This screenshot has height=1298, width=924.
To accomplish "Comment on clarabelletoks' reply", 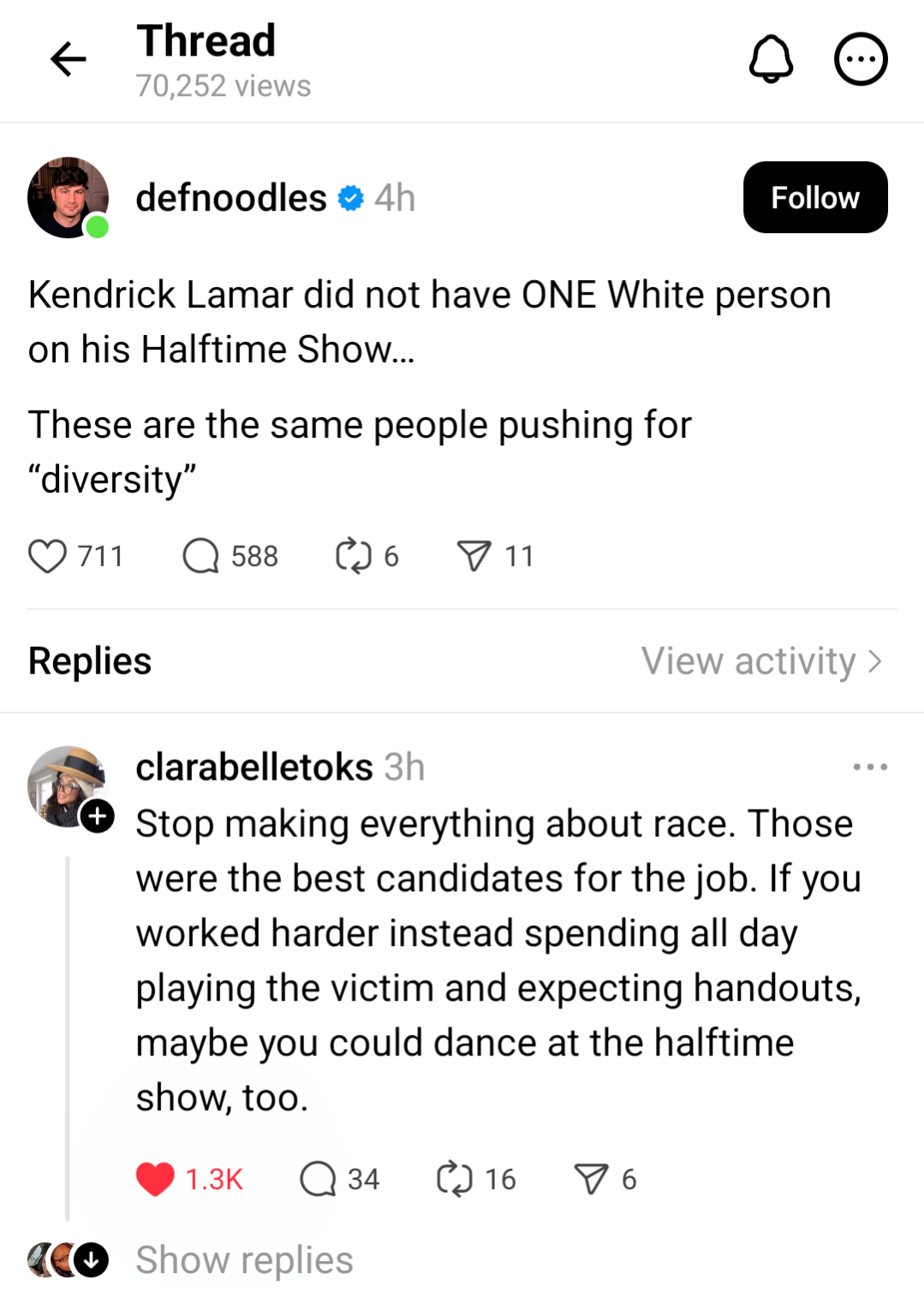I will pos(318,1179).
